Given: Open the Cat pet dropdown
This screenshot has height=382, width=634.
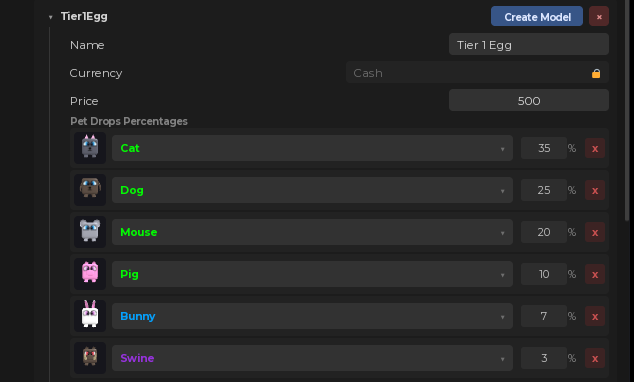Looking at the screenshot, I should click(x=312, y=148).
